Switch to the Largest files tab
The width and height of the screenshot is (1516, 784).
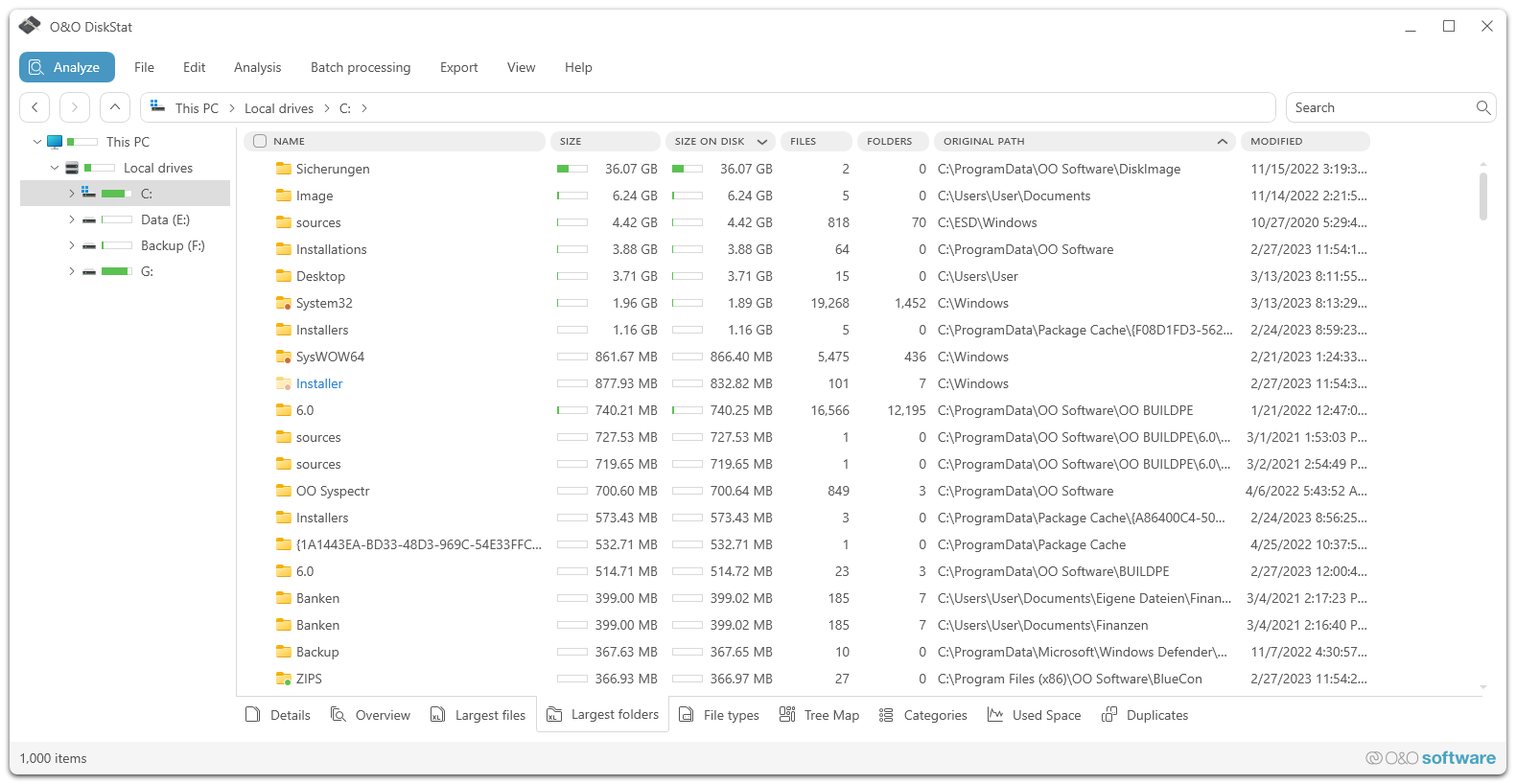point(478,715)
